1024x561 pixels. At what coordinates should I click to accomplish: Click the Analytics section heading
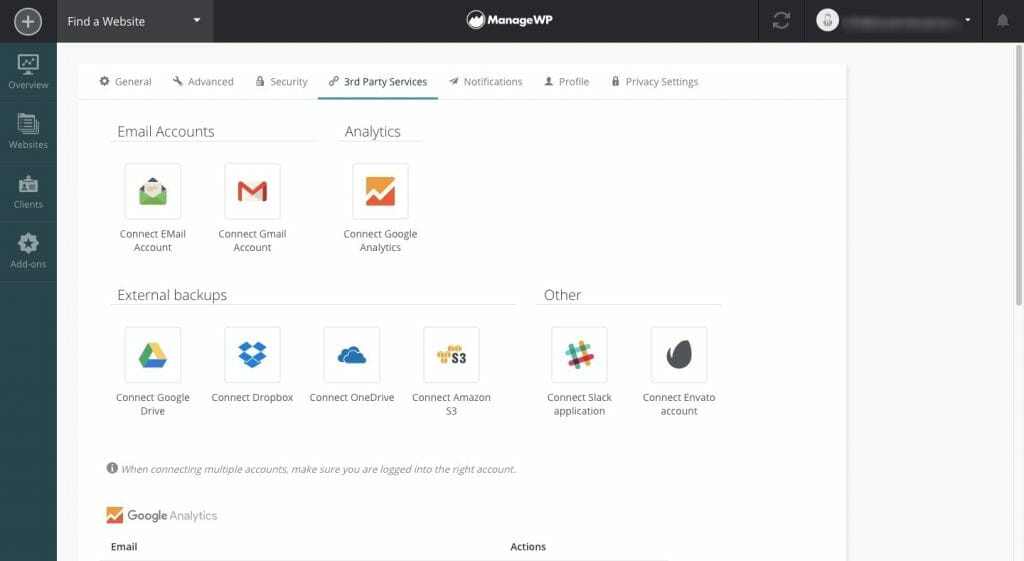(x=372, y=131)
